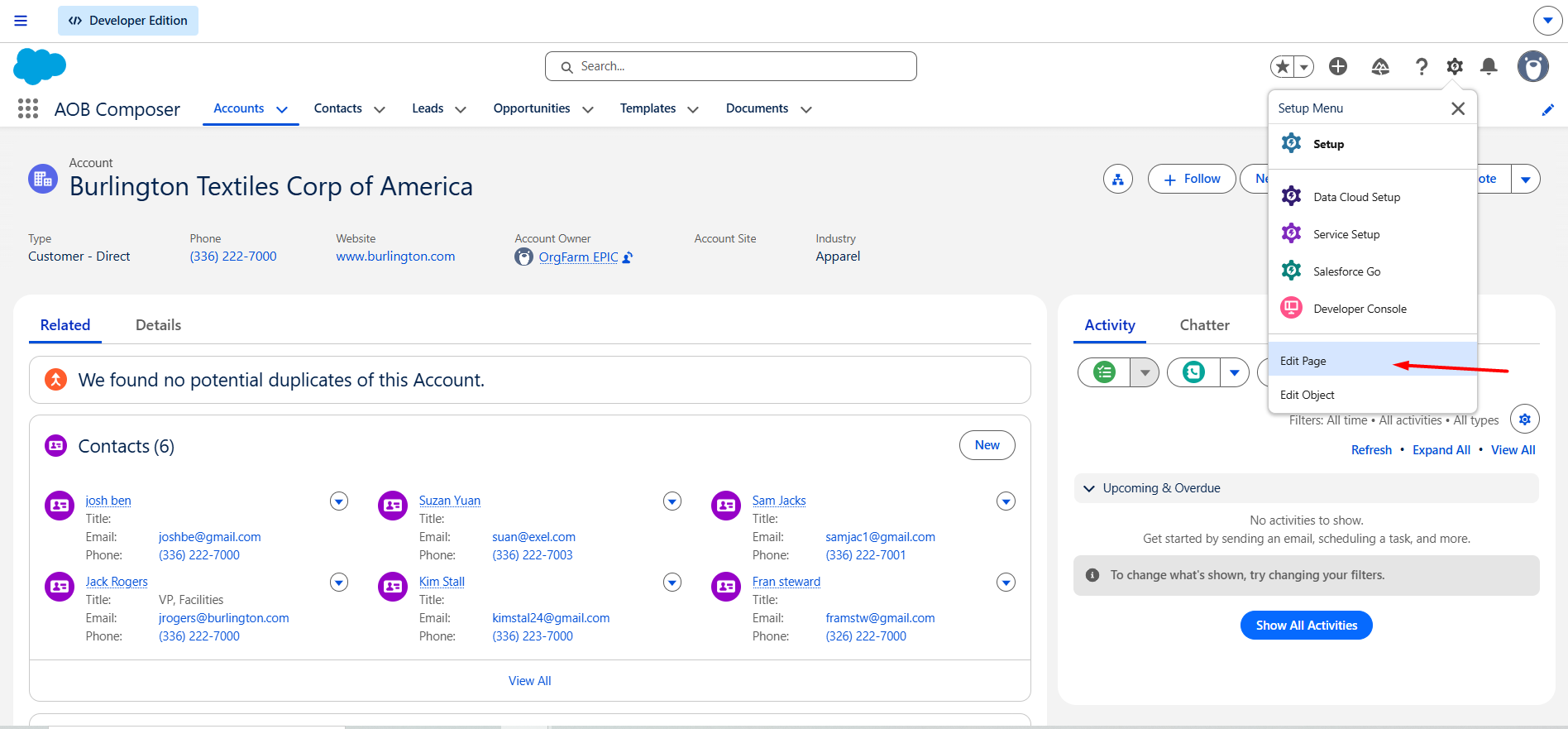
Task: Open the hamburger menu at top left
Action: tap(21, 21)
